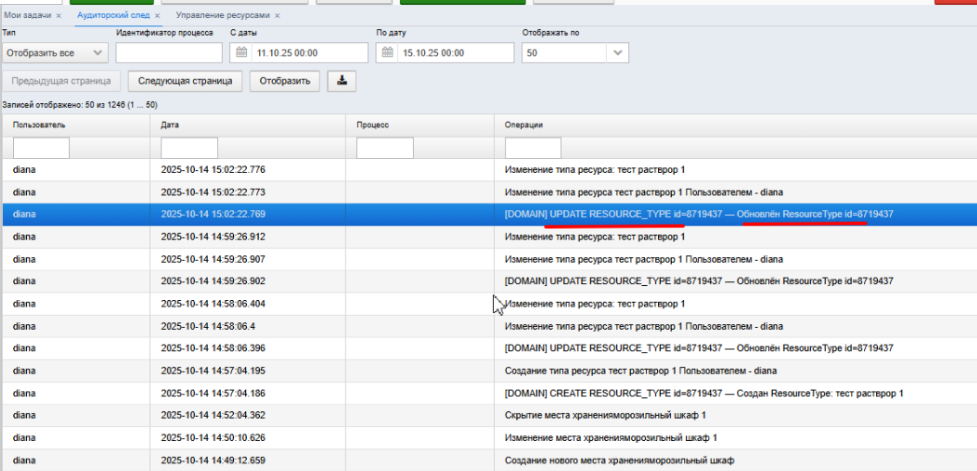Viewport: 977px width, 471px height.
Task: Go to Следующая страница
Action: (185, 81)
